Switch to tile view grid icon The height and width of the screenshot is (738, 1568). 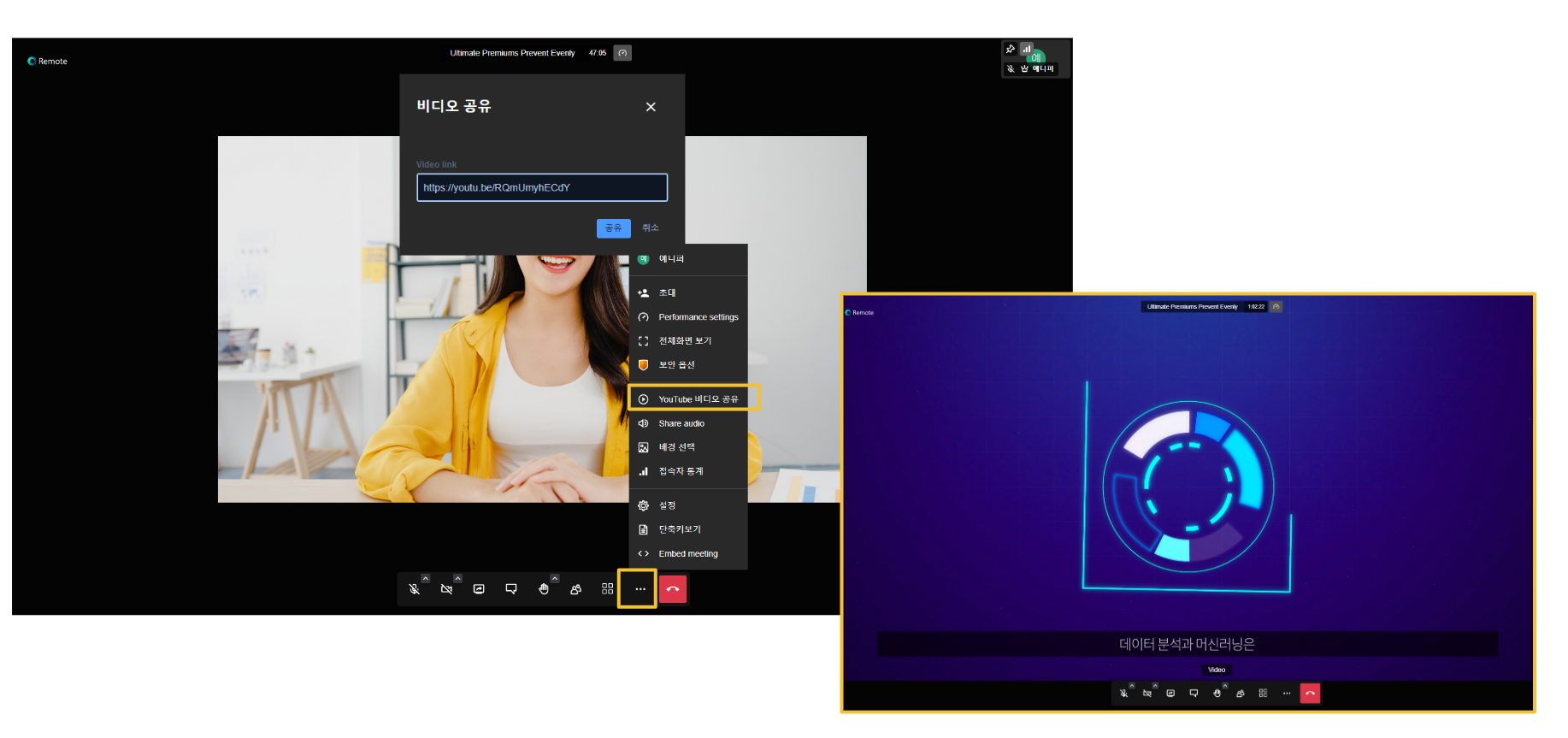click(607, 589)
